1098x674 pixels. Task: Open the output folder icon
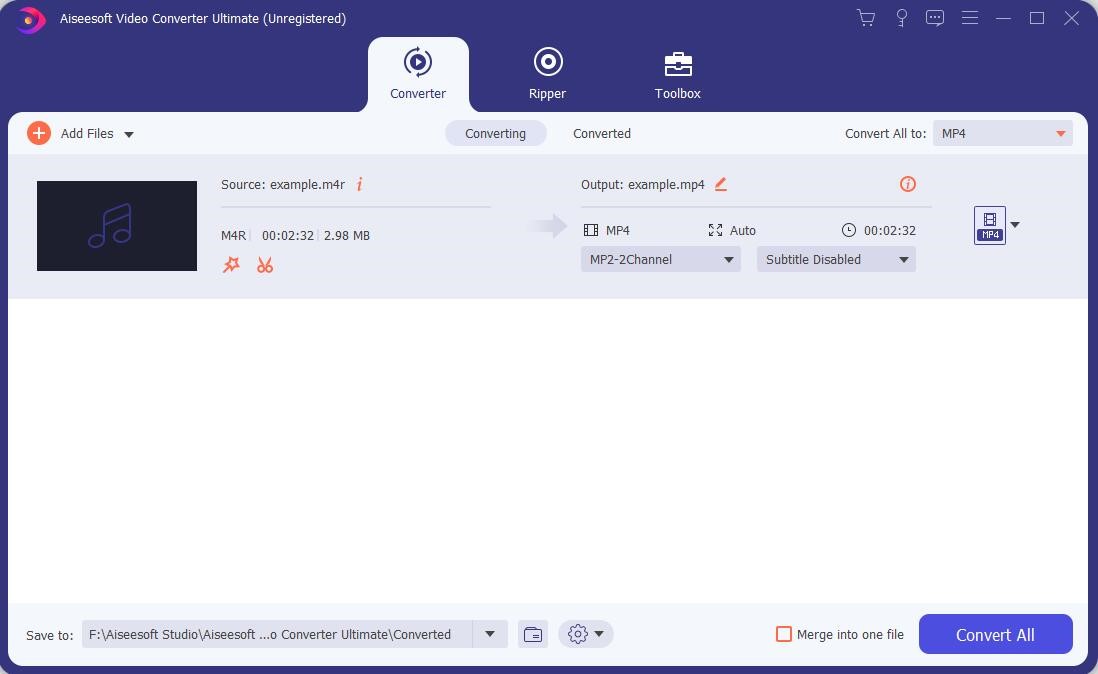[533, 634]
